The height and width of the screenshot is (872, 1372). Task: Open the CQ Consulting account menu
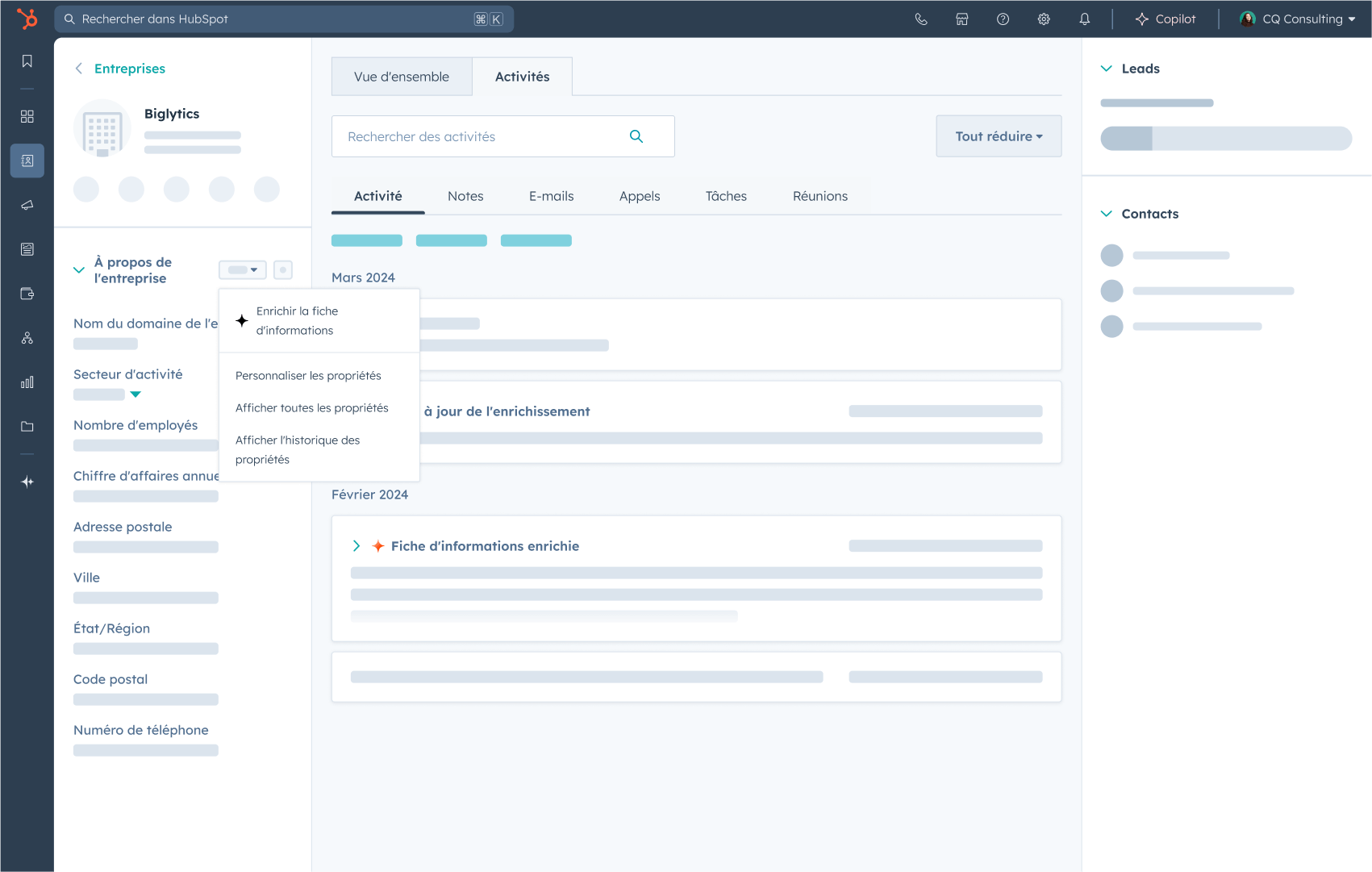[1298, 19]
